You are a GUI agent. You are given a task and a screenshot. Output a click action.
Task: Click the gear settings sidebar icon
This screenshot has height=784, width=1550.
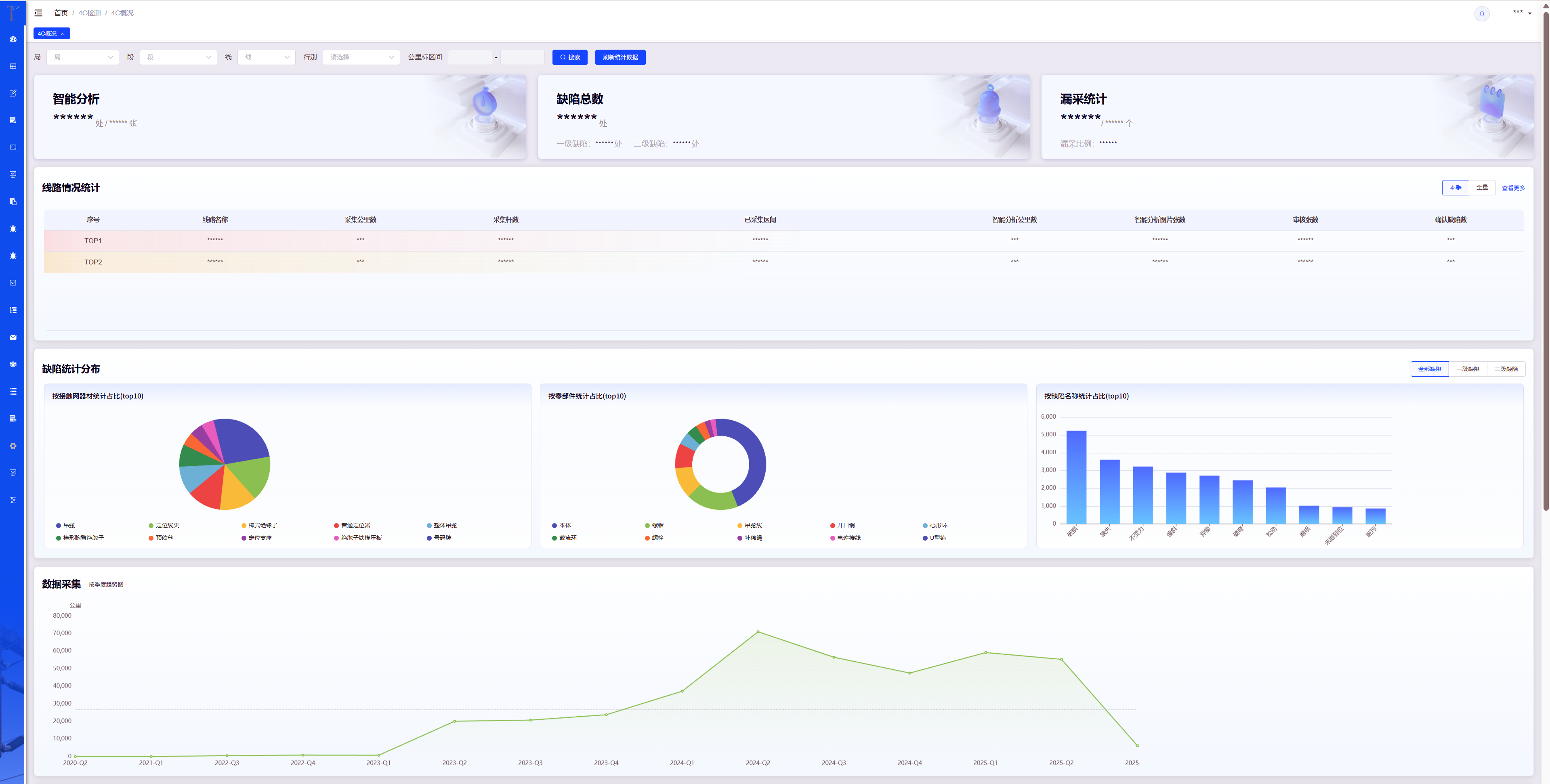(13, 446)
